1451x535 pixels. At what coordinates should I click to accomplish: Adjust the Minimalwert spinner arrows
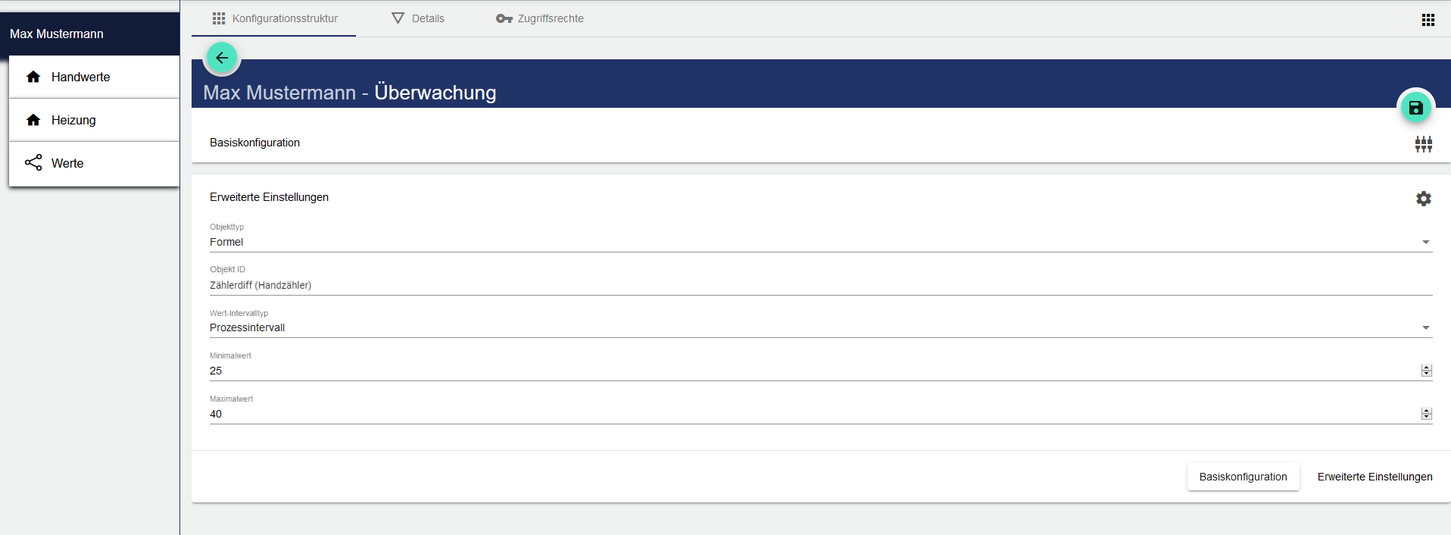1426,371
